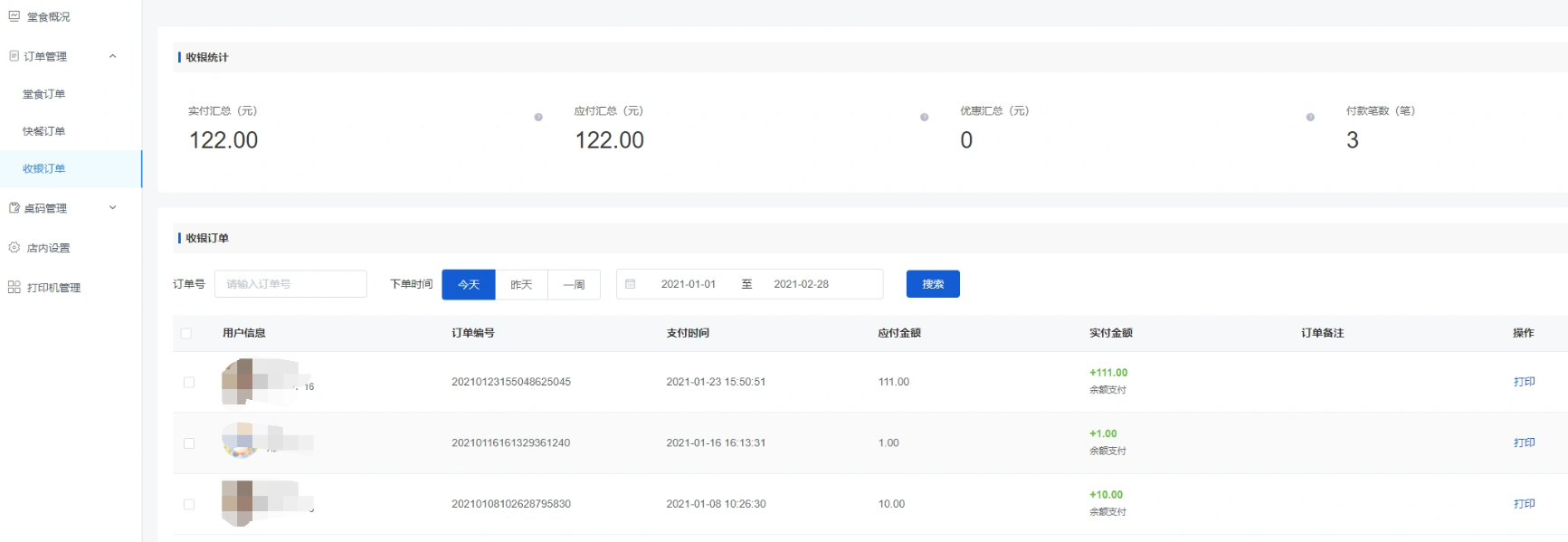1568x542 pixels.
Task: Select the 今天 time filter
Action: (469, 284)
